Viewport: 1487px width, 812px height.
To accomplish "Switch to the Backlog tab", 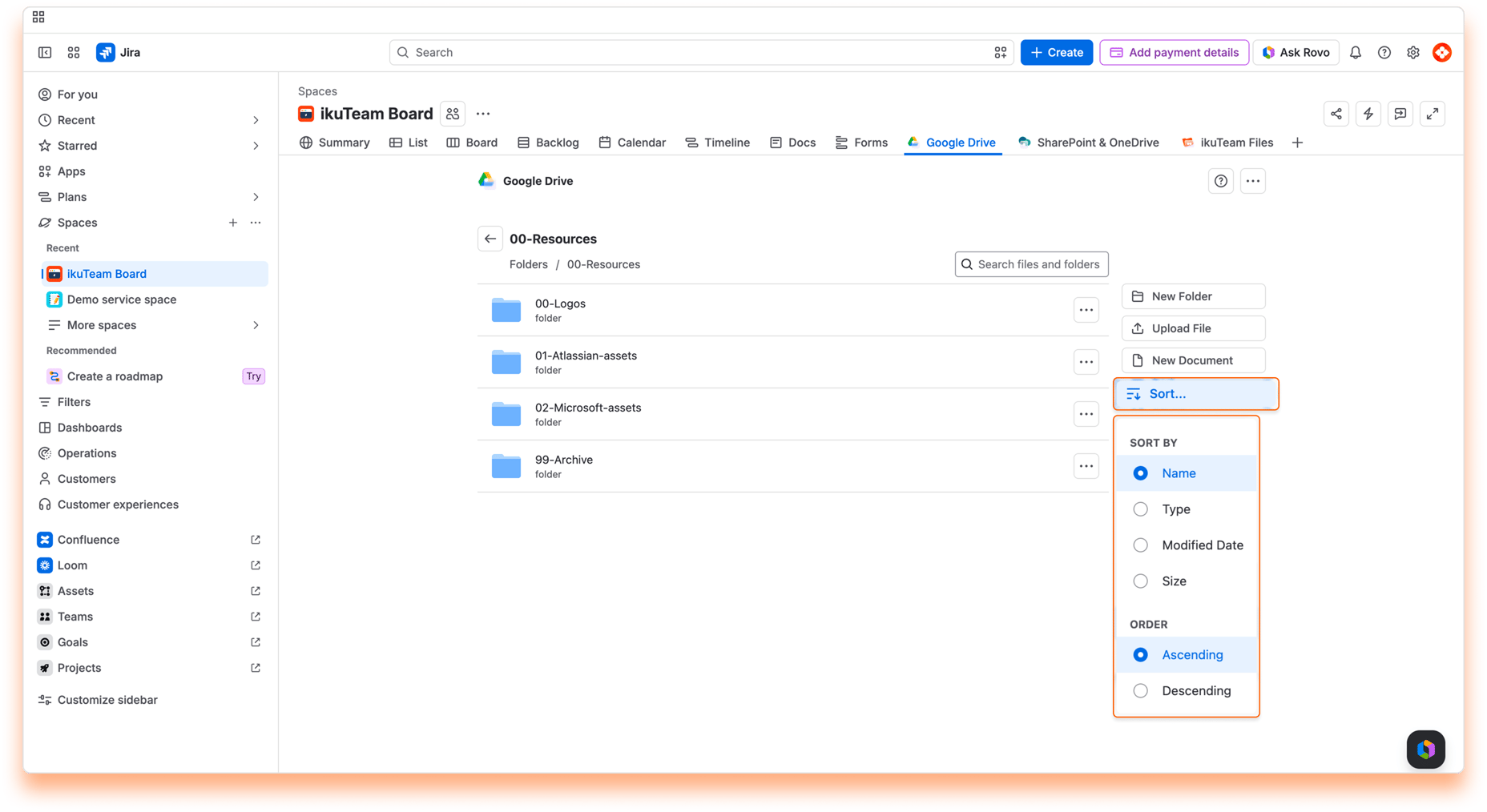I will click(548, 143).
